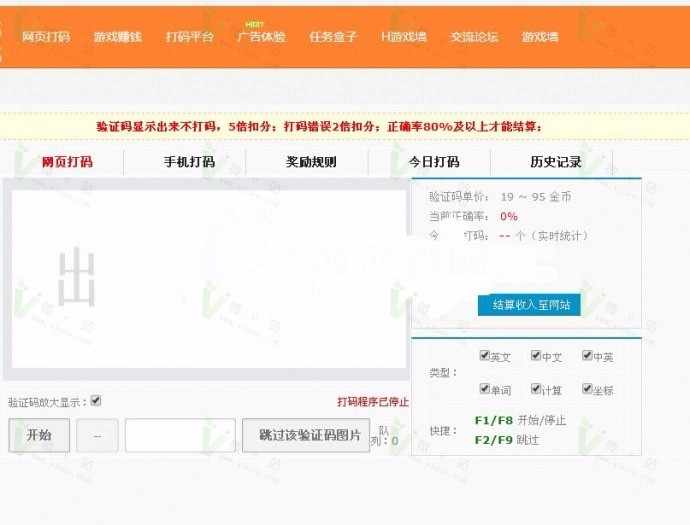690x525 pixels.
Task: Click the 0% accuracy value
Action: pos(509,217)
